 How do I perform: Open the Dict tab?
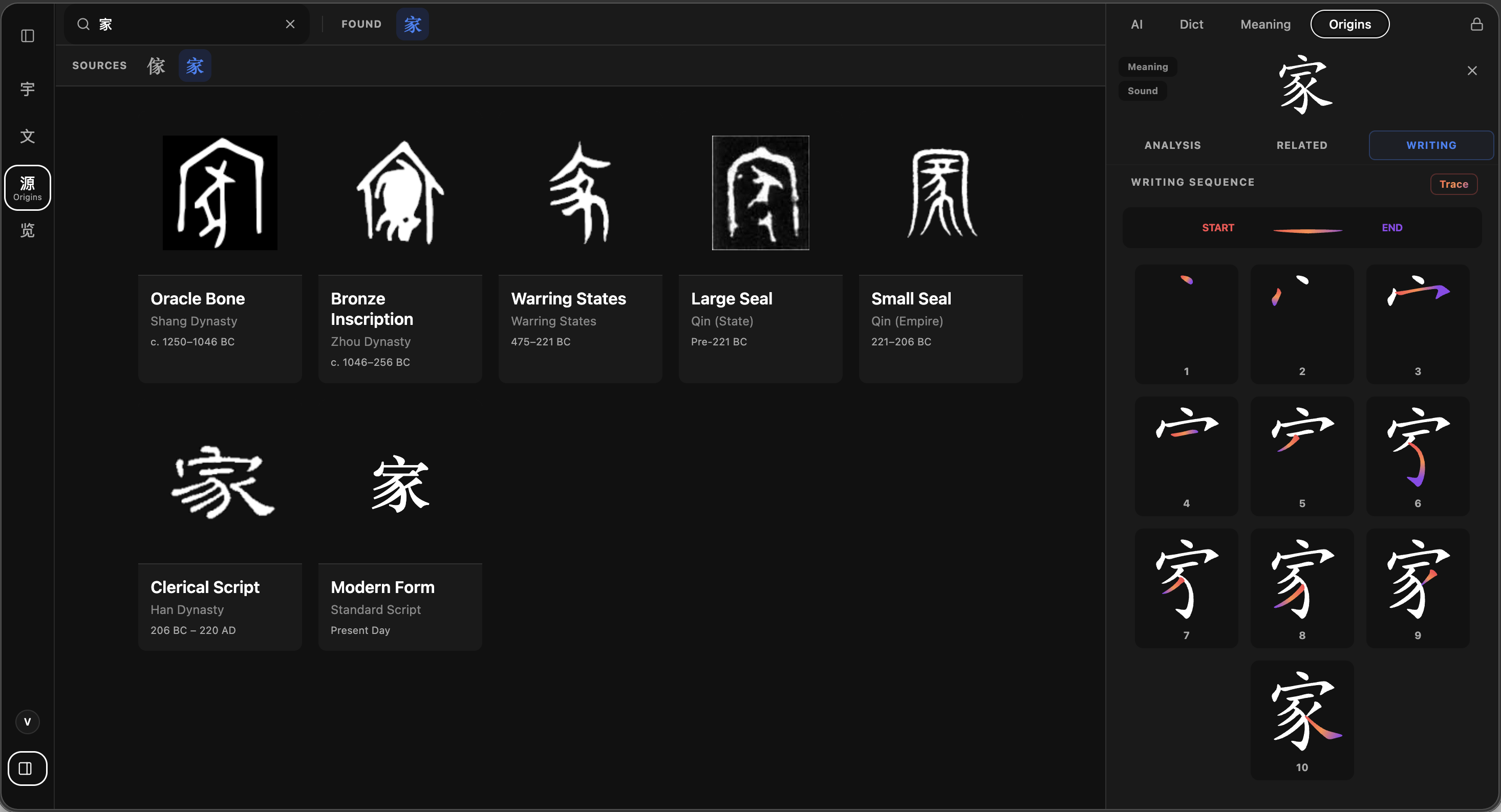point(1191,25)
